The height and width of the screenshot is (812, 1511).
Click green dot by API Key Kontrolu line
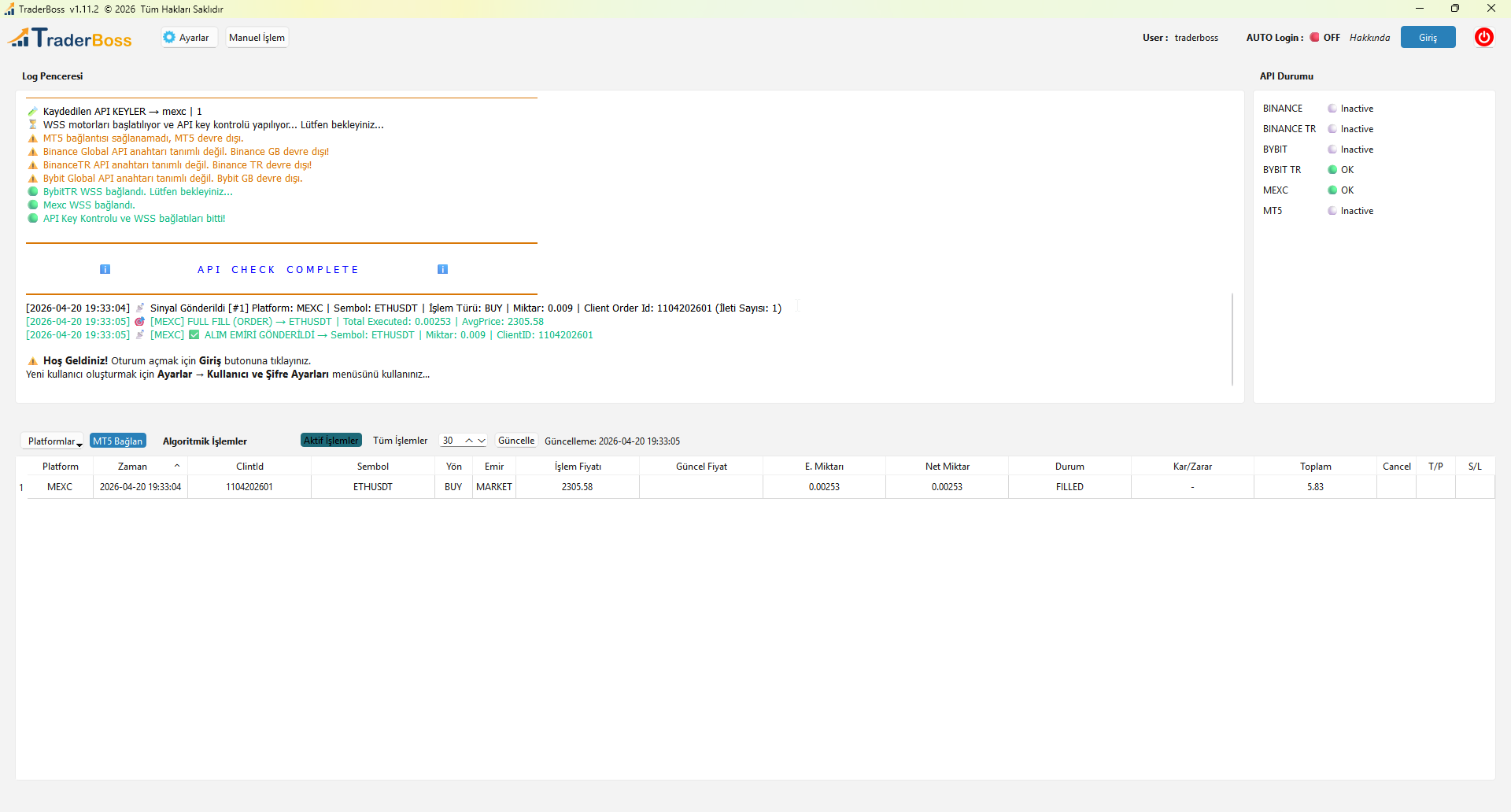[32, 219]
